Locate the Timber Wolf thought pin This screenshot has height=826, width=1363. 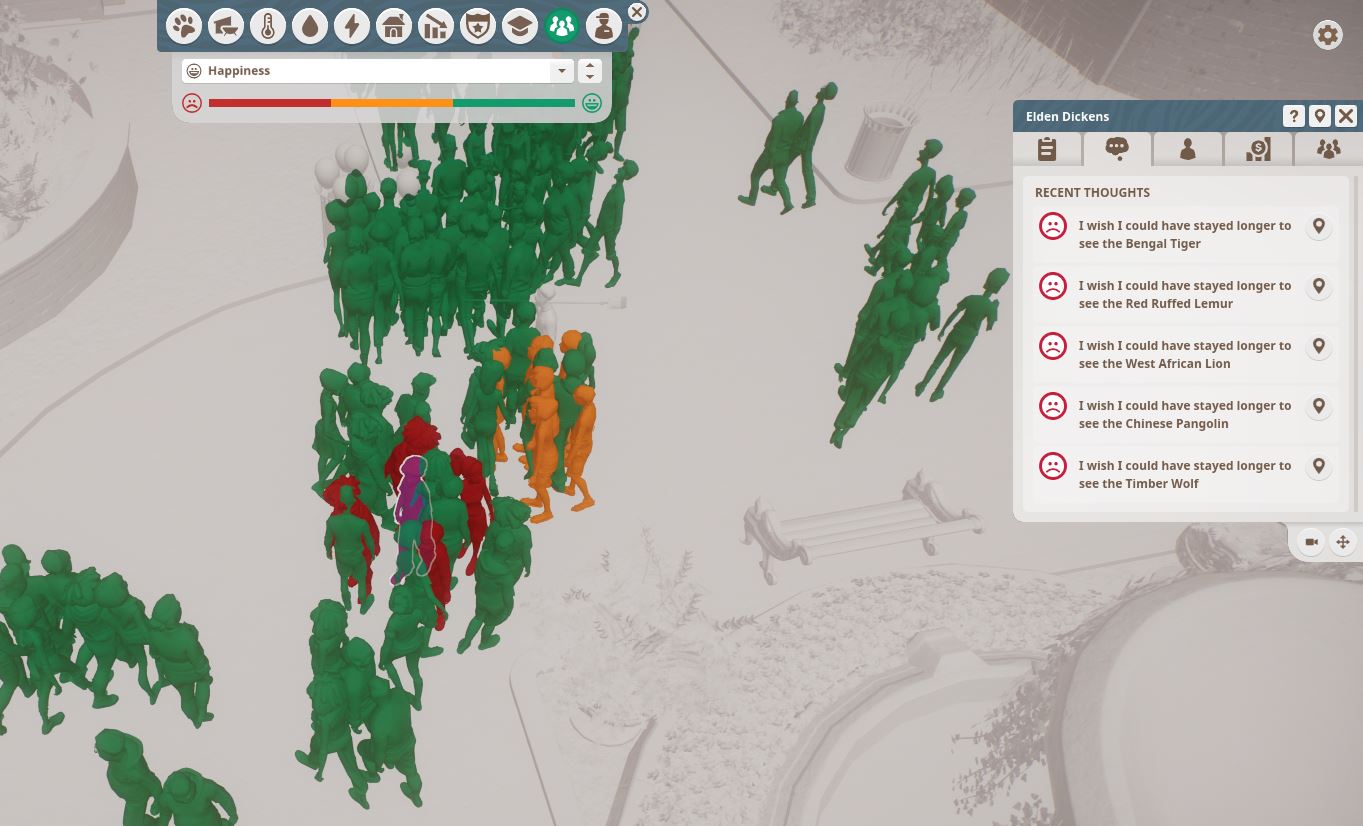pyautogui.click(x=1319, y=467)
